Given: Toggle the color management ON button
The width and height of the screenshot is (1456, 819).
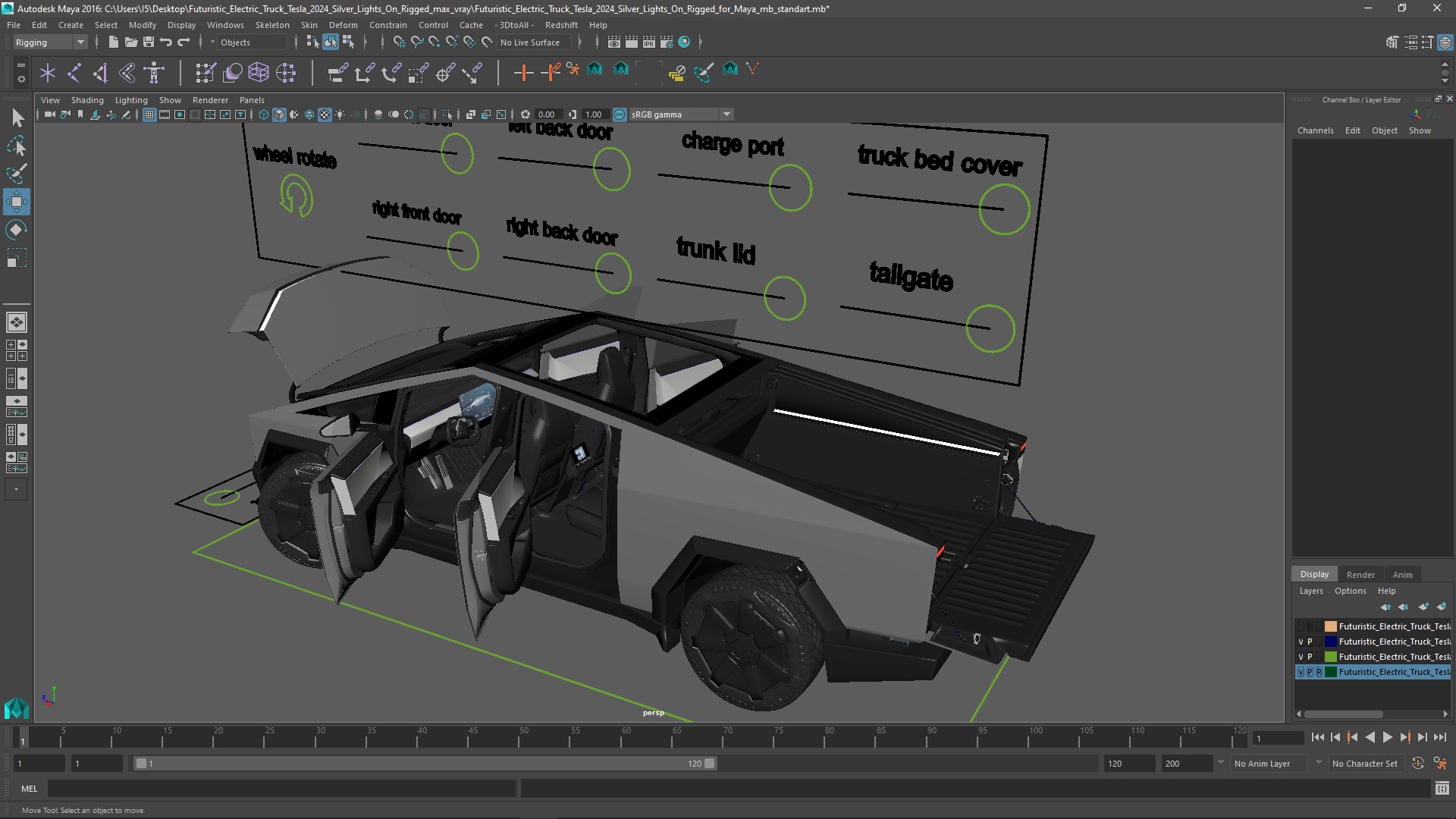Looking at the screenshot, I should (620, 115).
